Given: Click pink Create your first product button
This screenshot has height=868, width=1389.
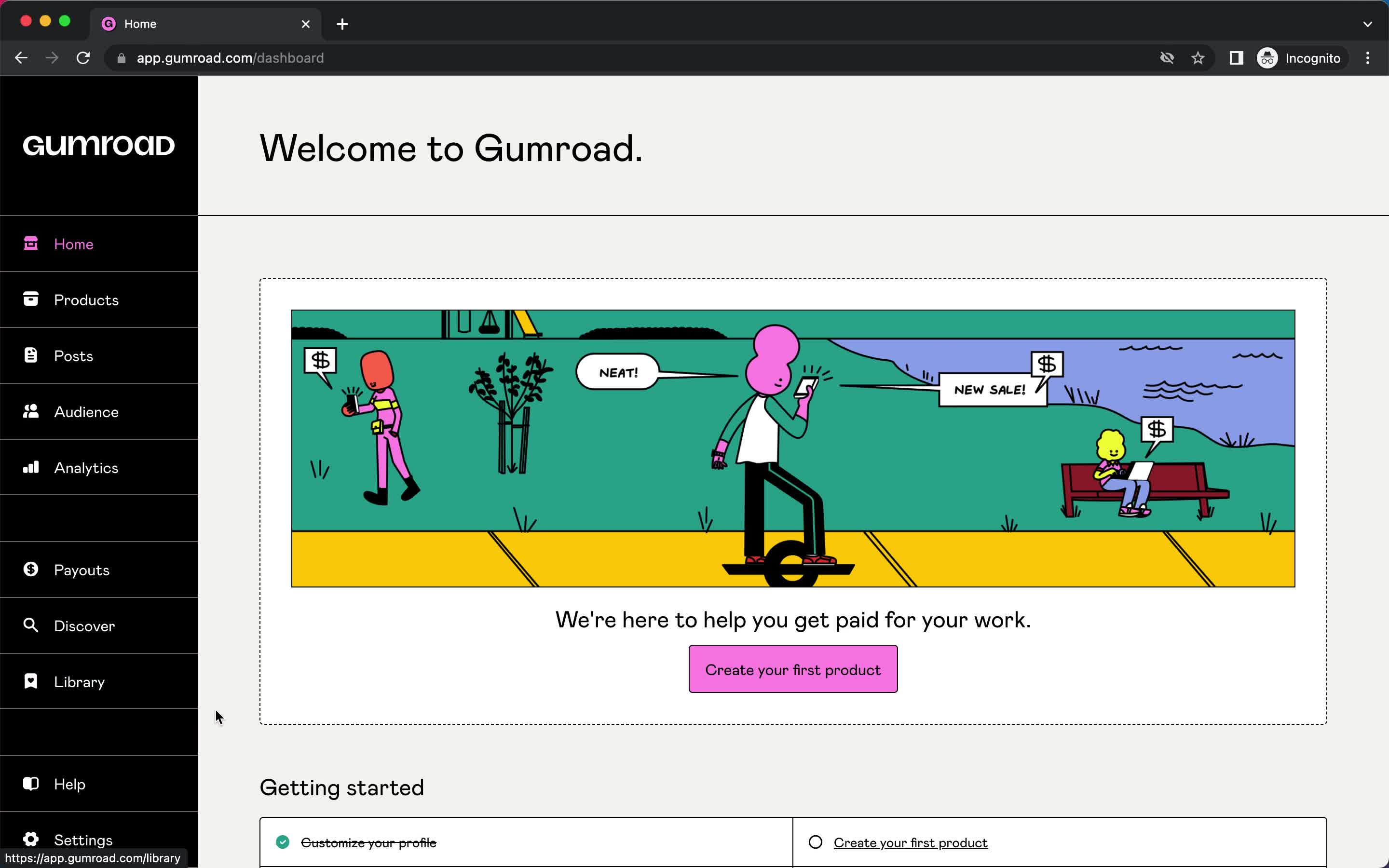Looking at the screenshot, I should [x=793, y=669].
